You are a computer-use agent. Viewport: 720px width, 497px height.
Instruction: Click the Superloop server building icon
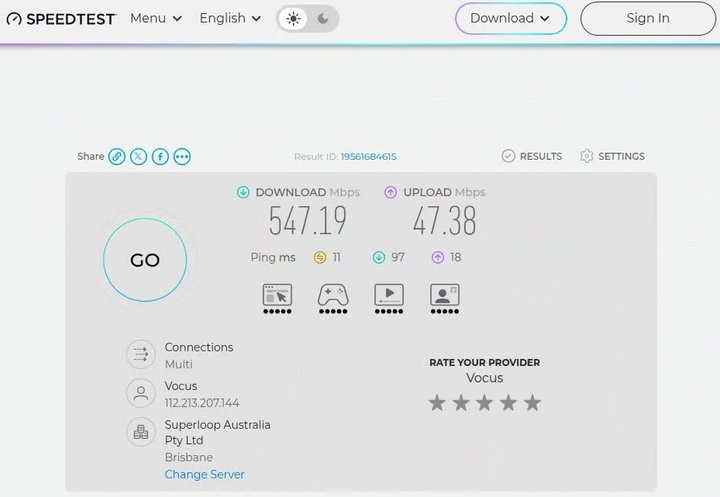[141, 432]
